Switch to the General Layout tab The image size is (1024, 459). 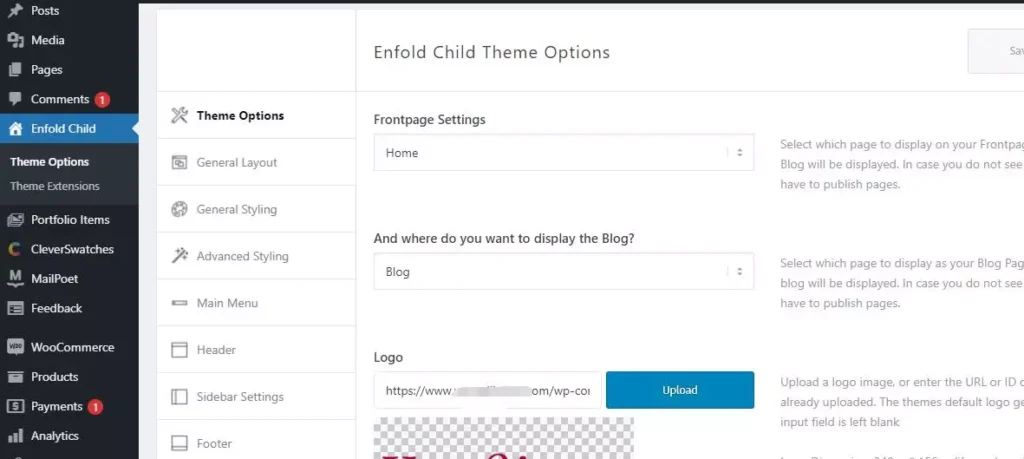click(237, 162)
